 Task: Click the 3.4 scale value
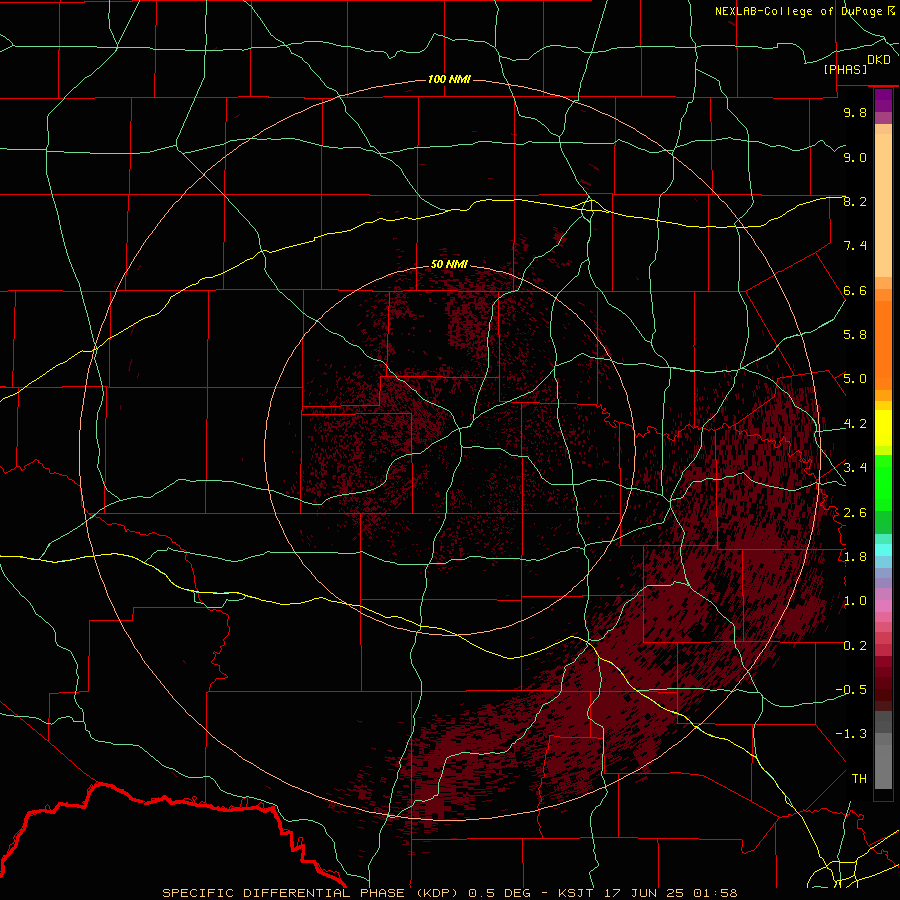[x=855, y=468]
